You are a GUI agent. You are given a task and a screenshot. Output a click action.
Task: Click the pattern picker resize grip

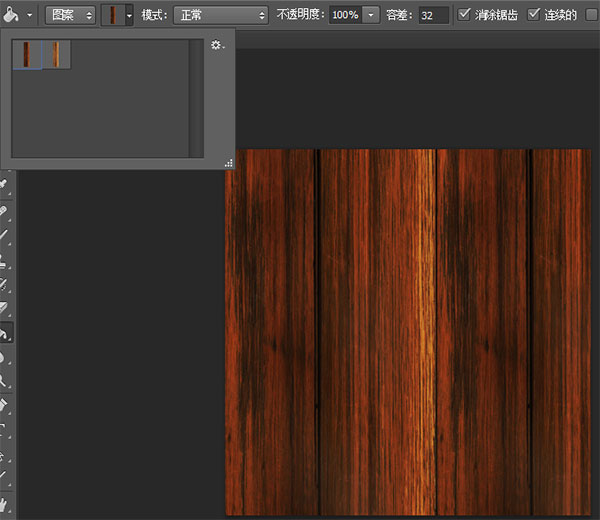[229, 163]
